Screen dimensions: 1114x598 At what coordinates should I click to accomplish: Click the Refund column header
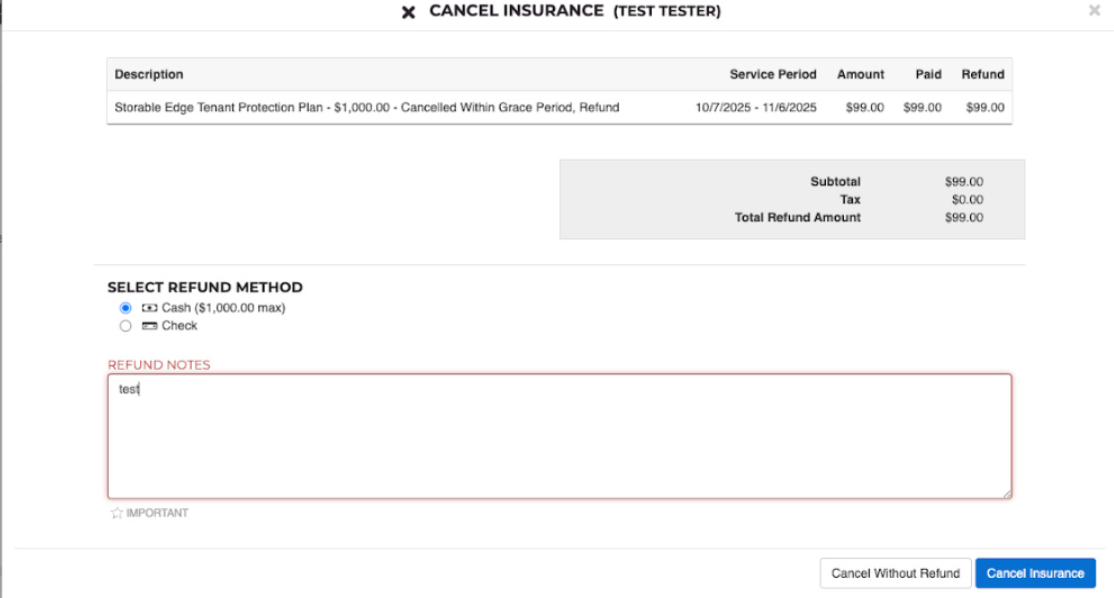(983, 74)
